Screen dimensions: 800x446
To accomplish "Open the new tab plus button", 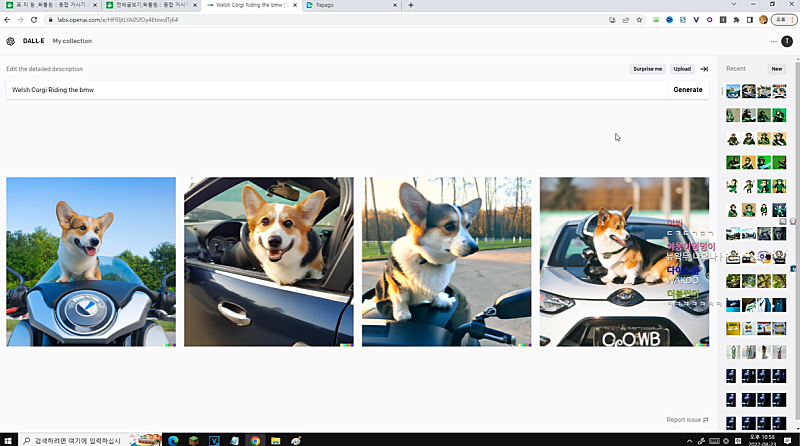I will [x=411, y=5].
